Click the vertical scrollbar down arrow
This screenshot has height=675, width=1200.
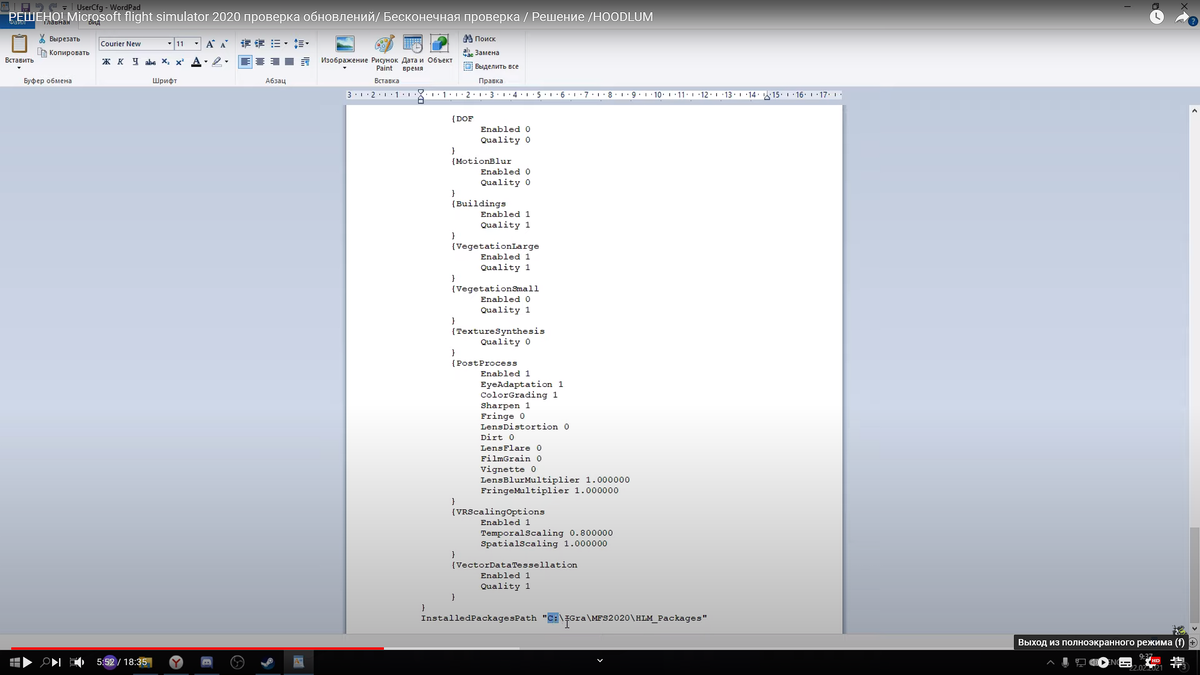[x=1193, y=628]
